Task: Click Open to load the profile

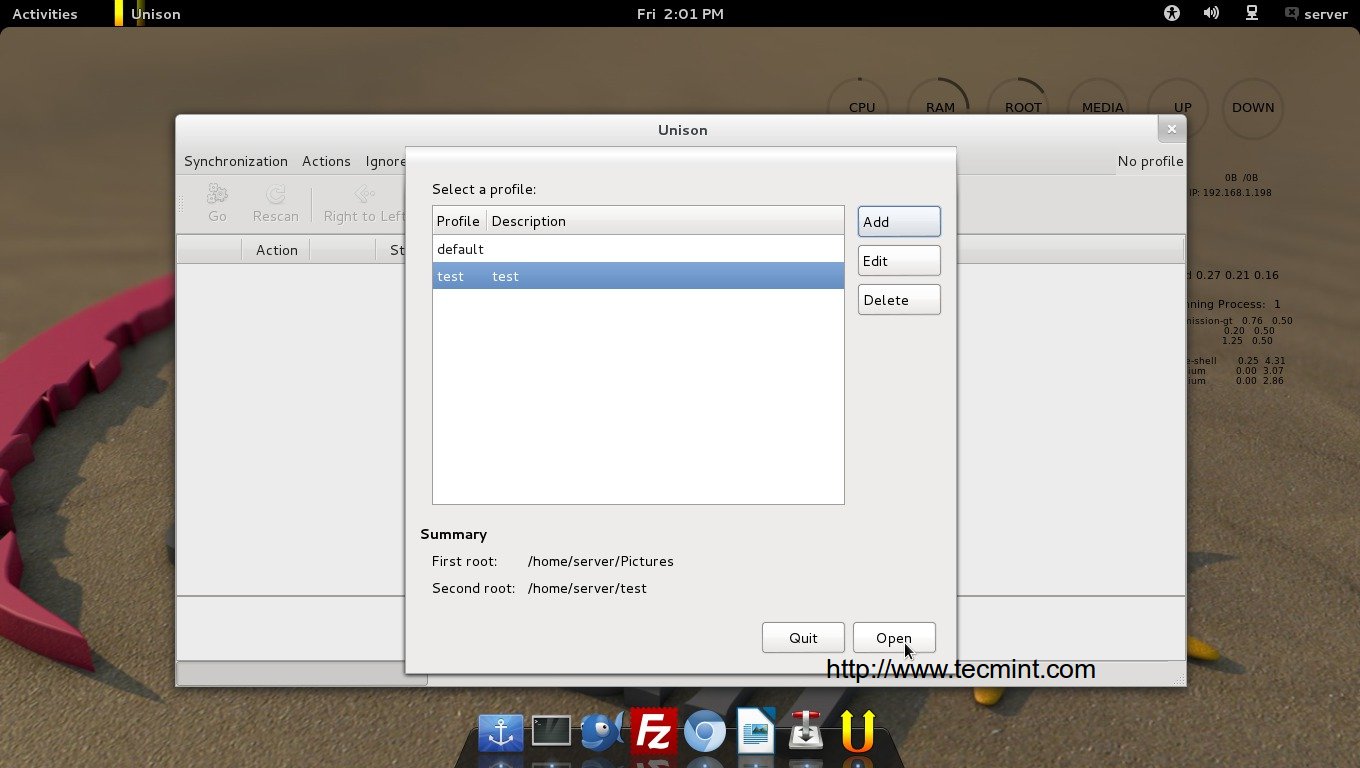Action: tap(893, 638)
